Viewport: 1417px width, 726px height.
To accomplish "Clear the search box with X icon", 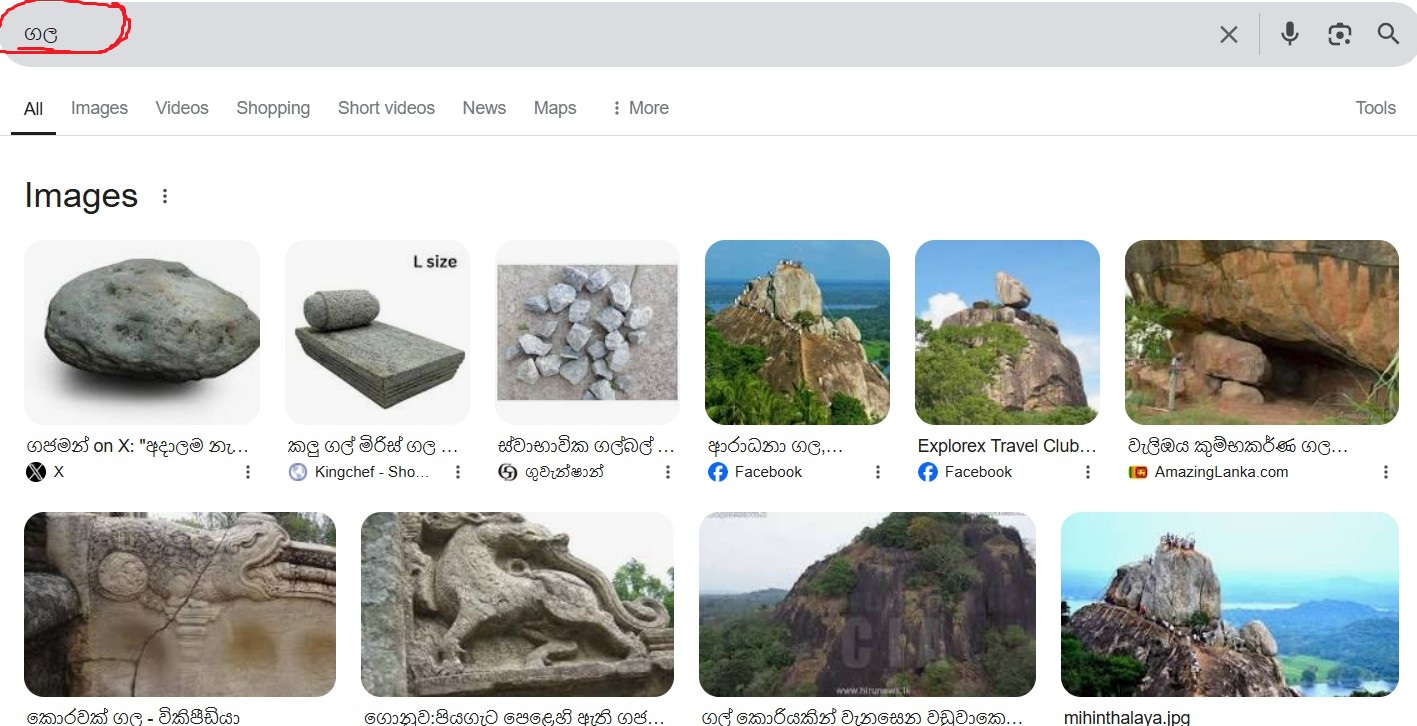I will point(1229,35).
